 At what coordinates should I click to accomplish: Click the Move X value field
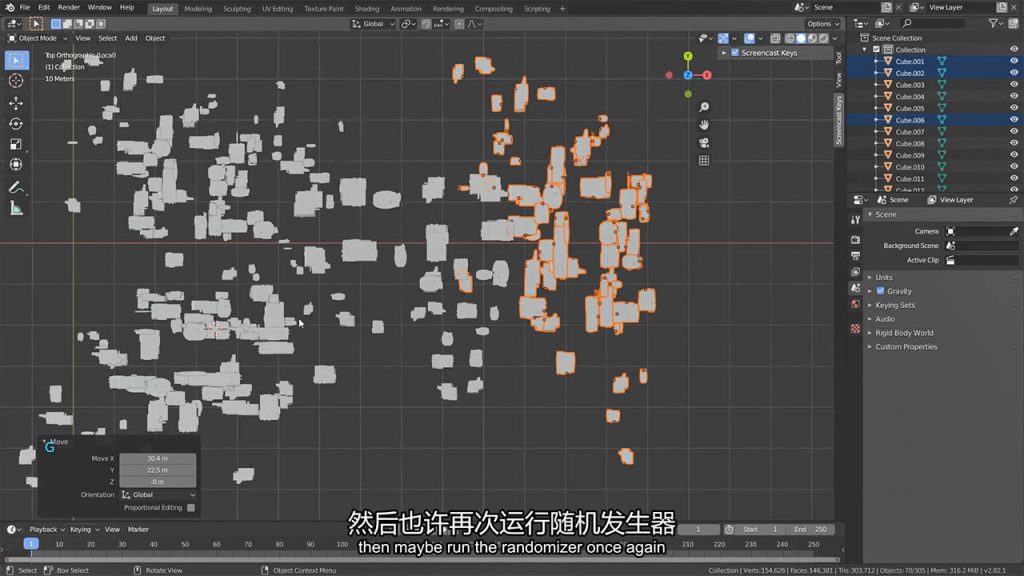pos(157,458)
